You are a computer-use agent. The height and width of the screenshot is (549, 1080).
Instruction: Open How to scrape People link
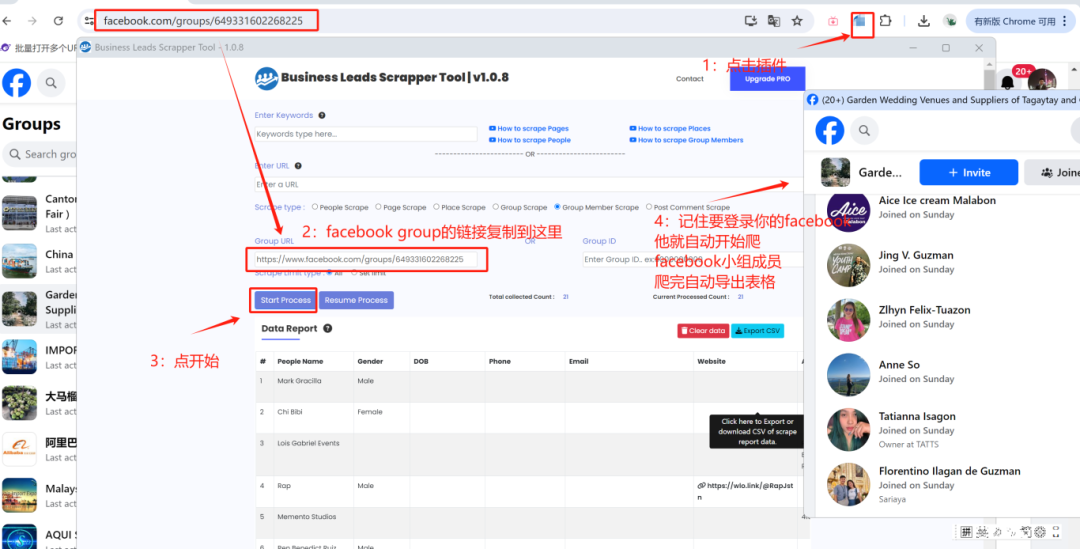530,140
